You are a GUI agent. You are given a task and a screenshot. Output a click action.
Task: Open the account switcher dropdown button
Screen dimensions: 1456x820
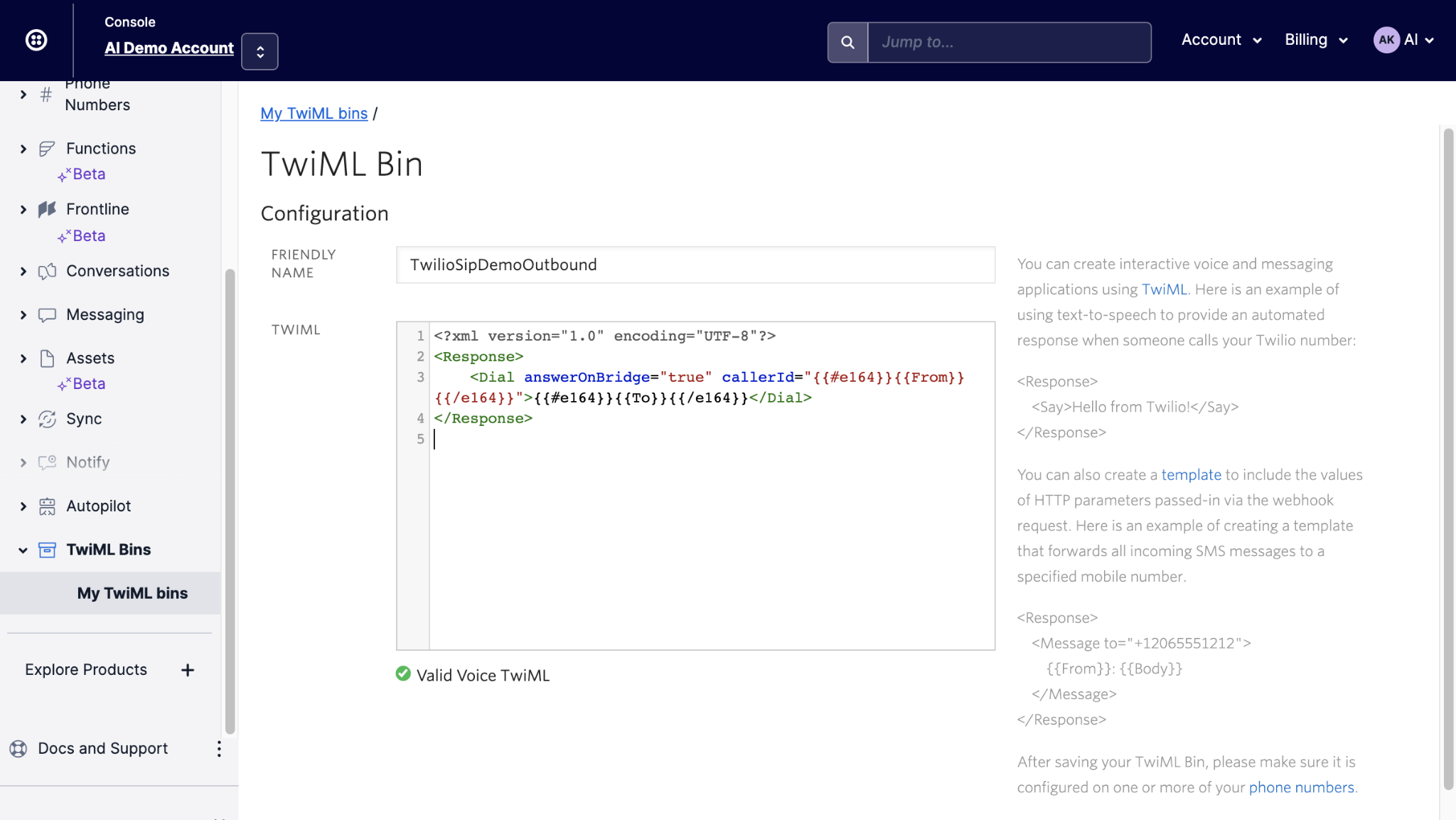259,51
